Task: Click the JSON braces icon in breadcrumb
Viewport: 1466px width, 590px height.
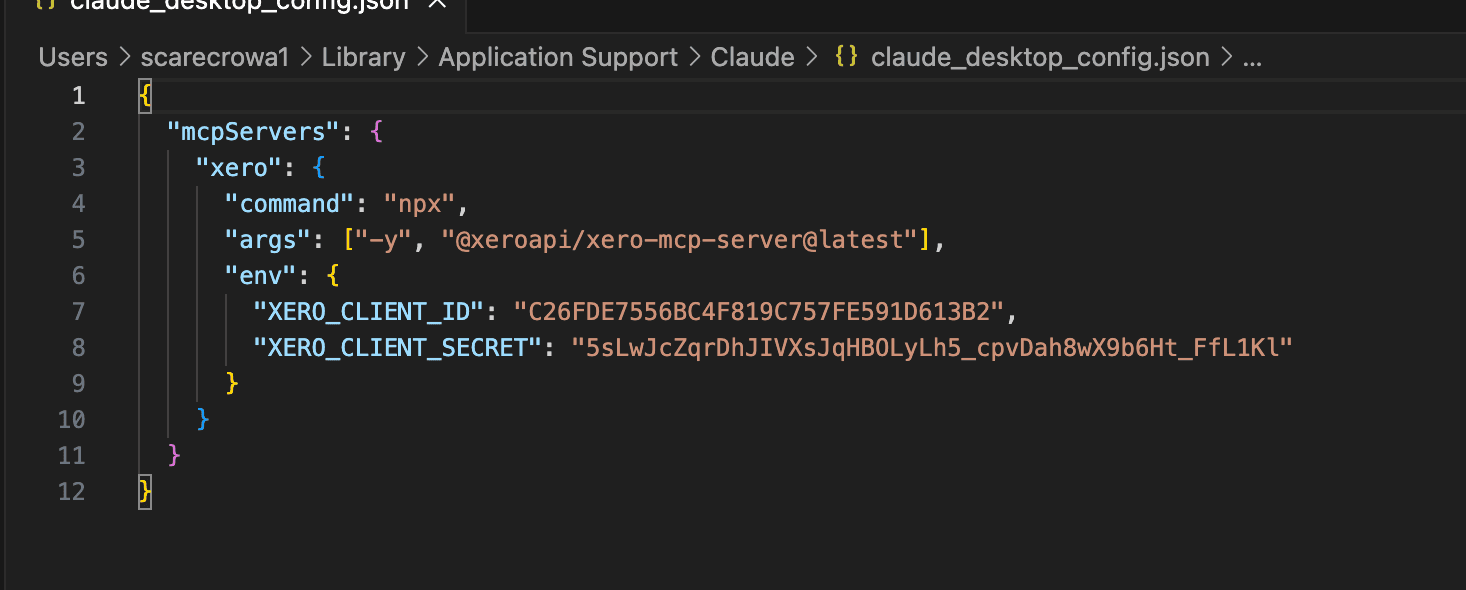Action: (846, 58)
